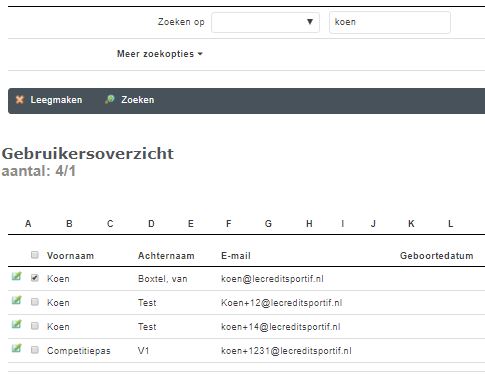Click email koen+1231@lecreditsportif.nl
The width and height of the screenshot is (485, 379).
286,351
